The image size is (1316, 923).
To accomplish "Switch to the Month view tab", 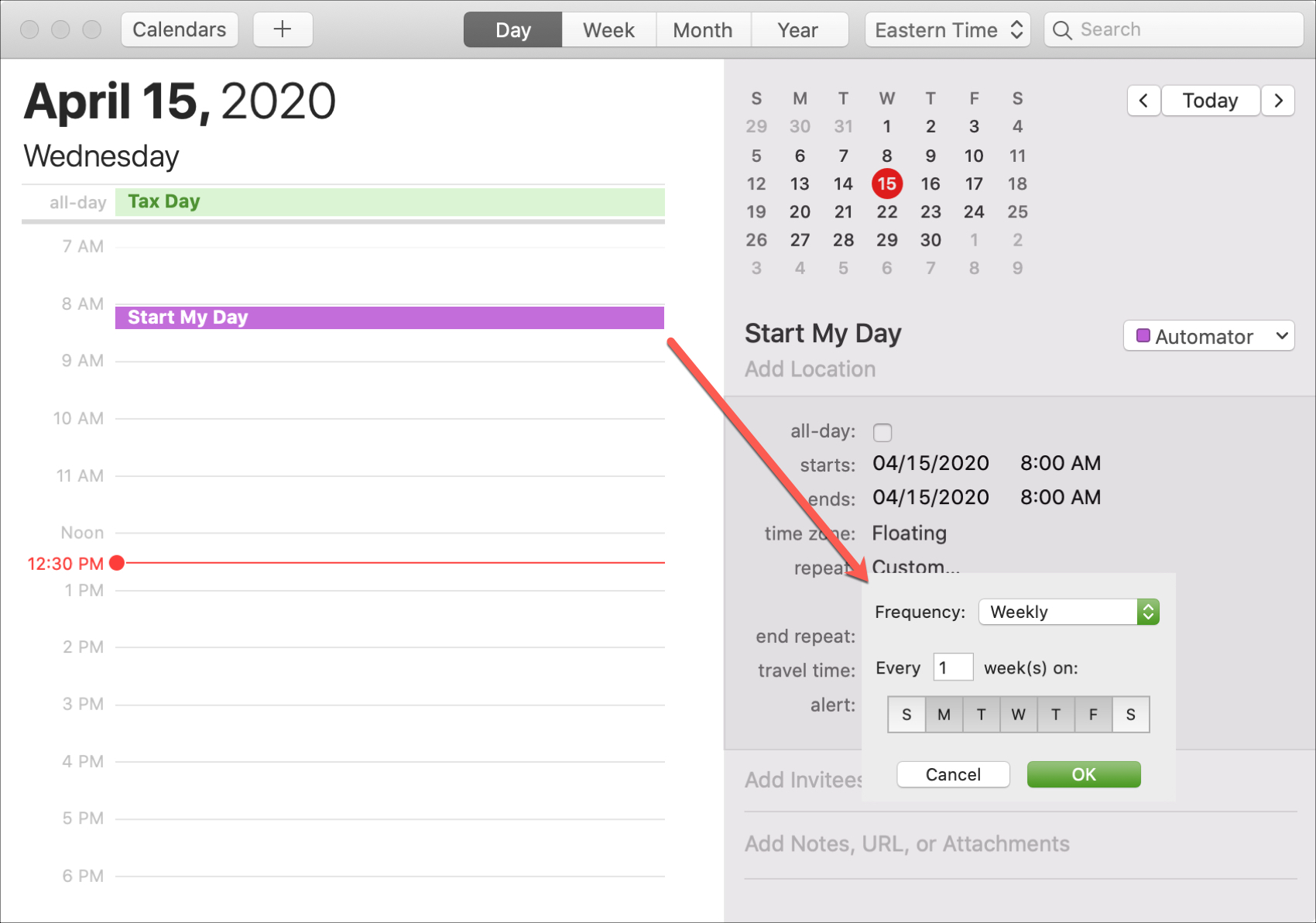I will pyautogui.click(x=702, y=30).
